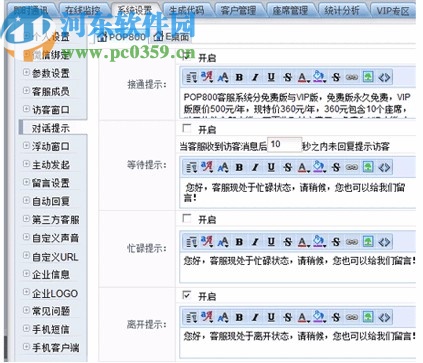Image resolution: width=423 pixels, height=363 pixels.
Task: Open the 手机短信 sidebar item
Action: pyautogui.click(x=51, y=330)
